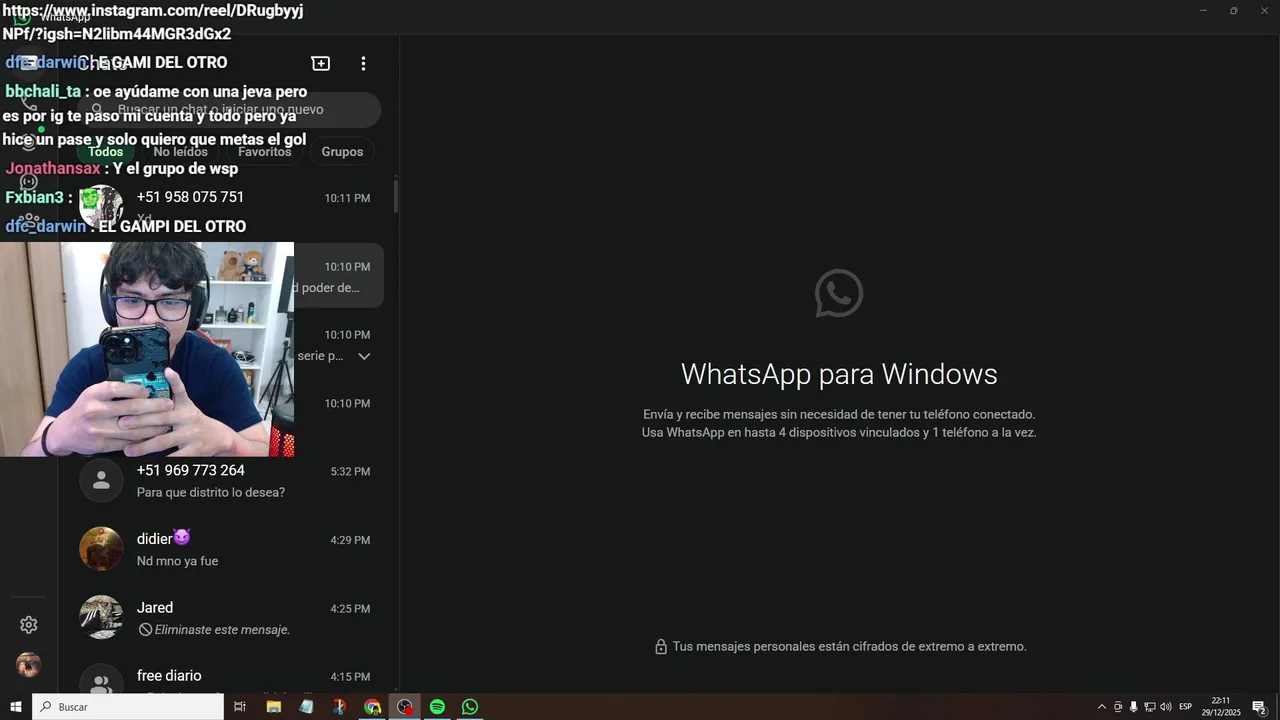Viewport: 1280px width, 720px height.
Task: Click the search or start new chat field
Action: [x=230, y=110]
